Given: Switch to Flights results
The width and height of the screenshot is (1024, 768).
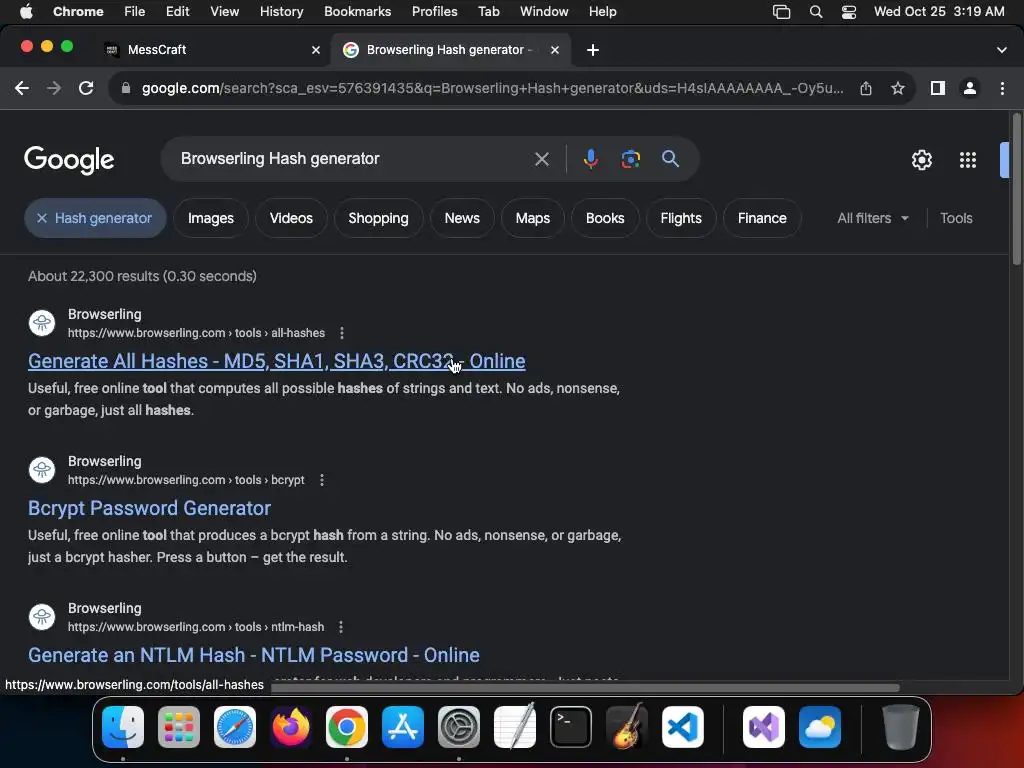Looking at the screenshot, I should [x=680, y=218].
